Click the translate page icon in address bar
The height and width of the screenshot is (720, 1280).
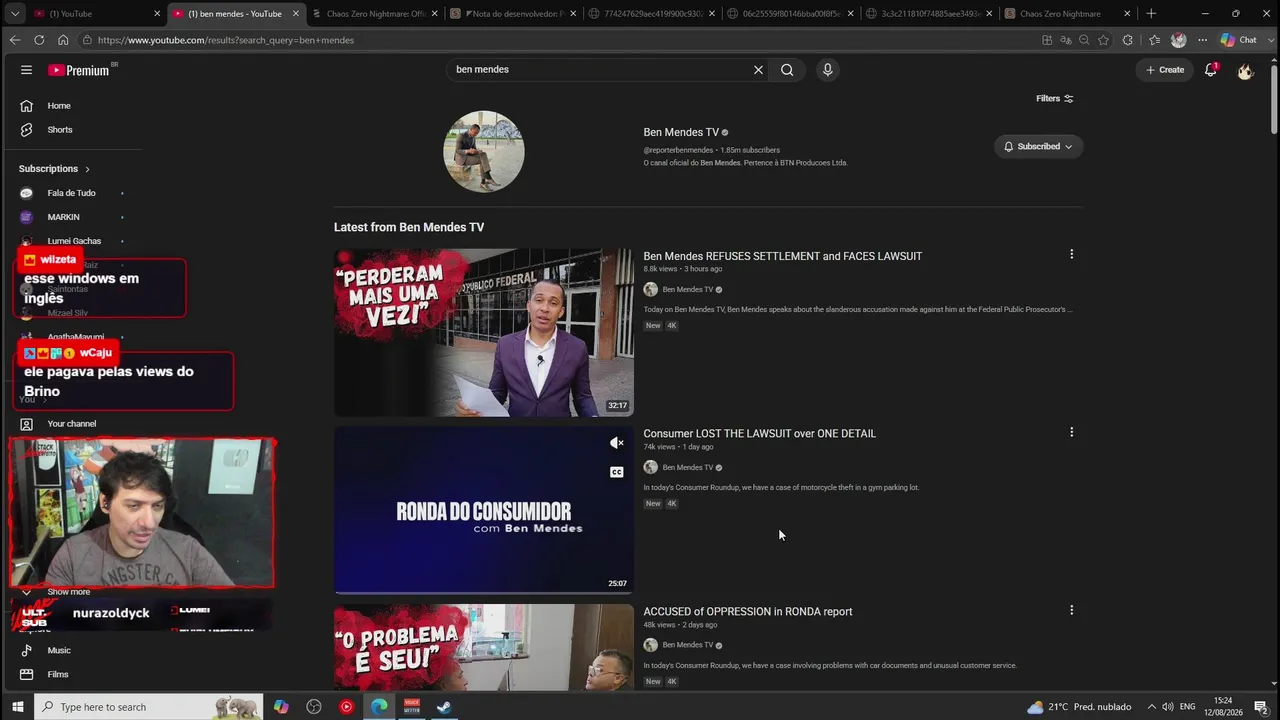pos(1065,40)
